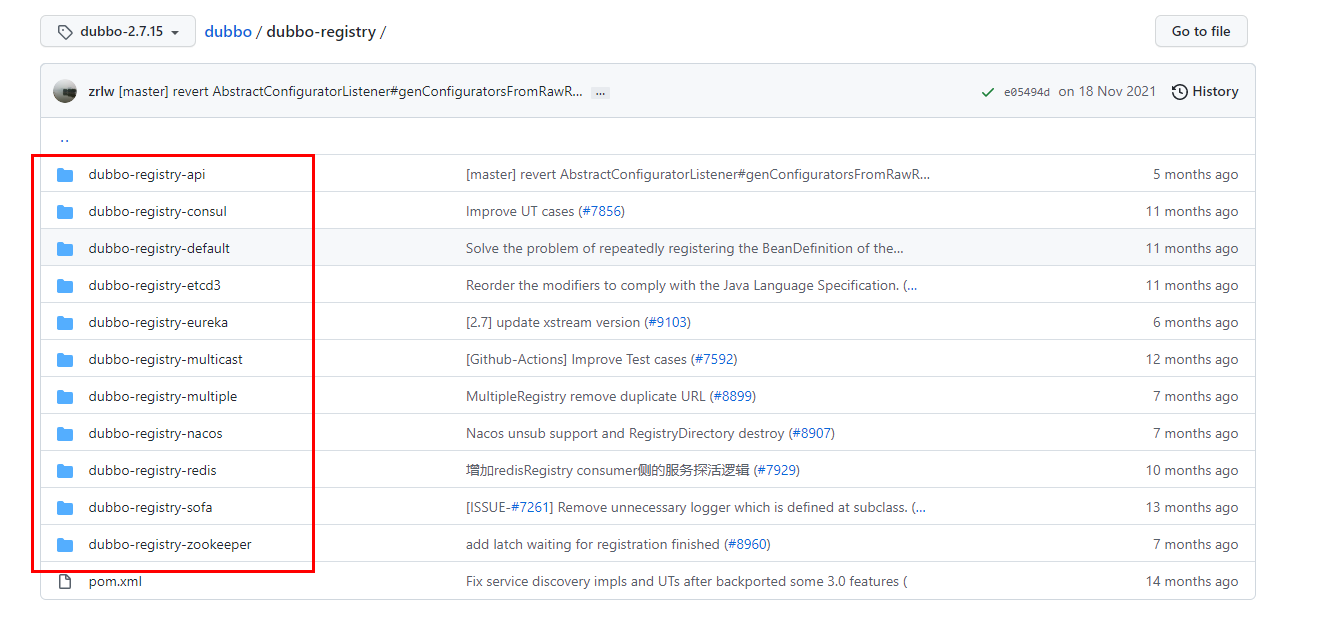
Task: Open pull request #7929 link
Action: (776, 470)
